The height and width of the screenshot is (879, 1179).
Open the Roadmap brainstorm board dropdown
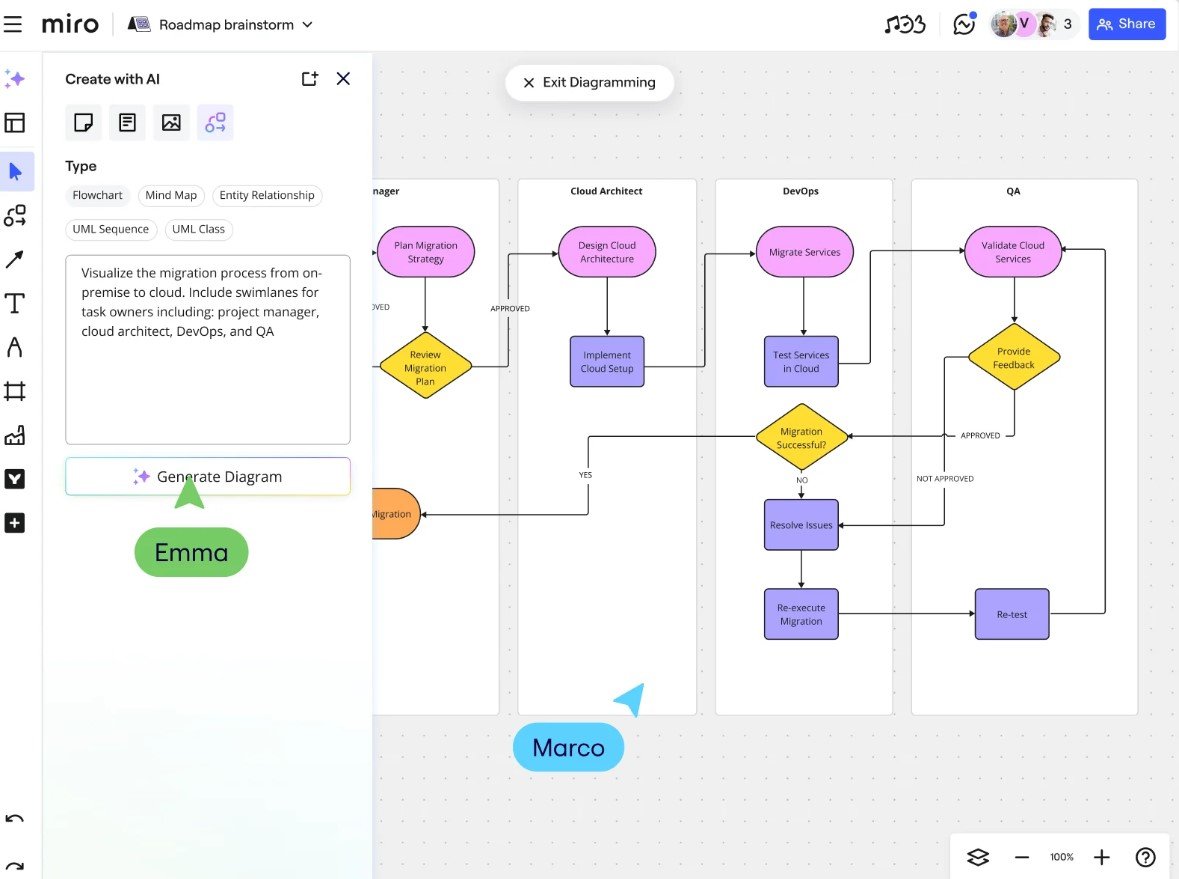[220, 25]
